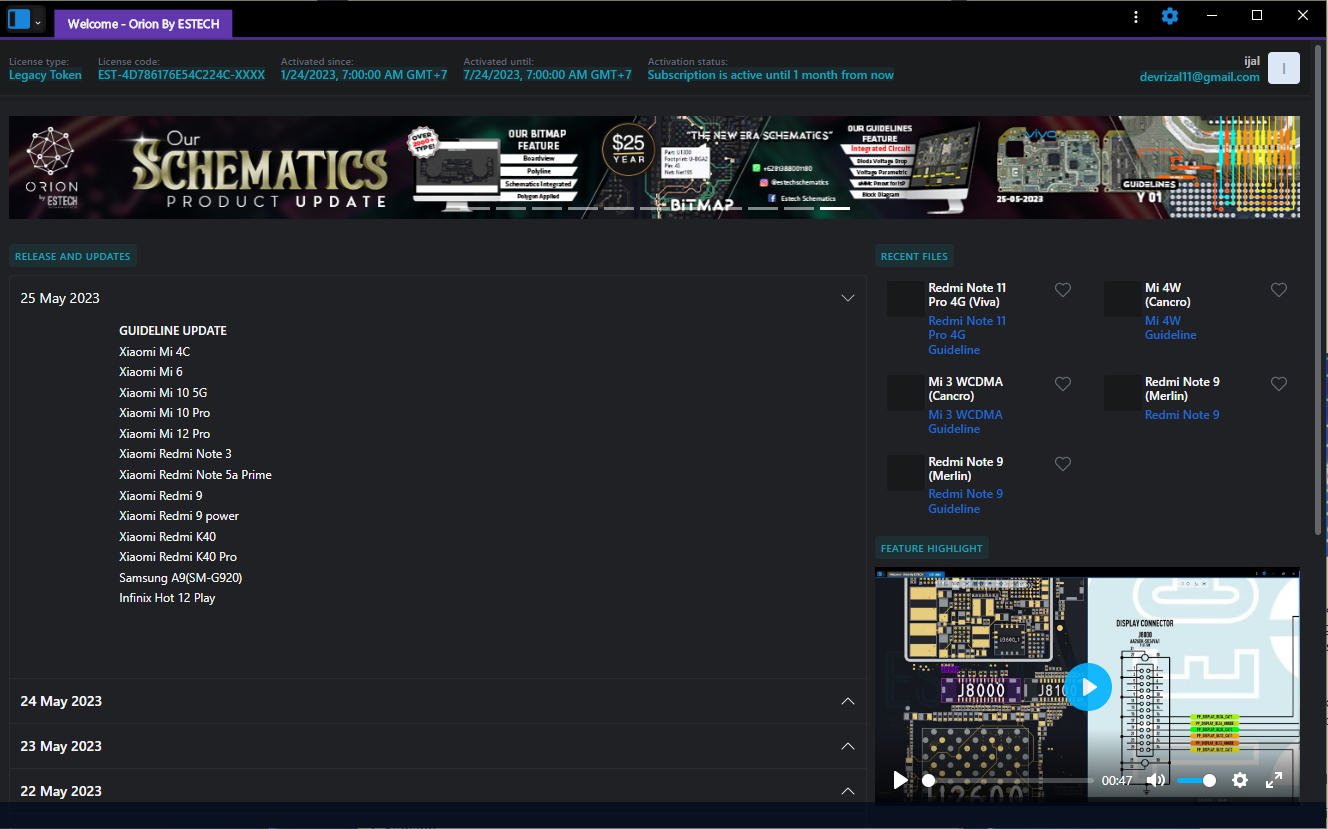The width and height of the screenshot is (1328, 829).
Task: Click the 'Xiaomi Redmi K40 Pro' row
Action: point(178,557)
